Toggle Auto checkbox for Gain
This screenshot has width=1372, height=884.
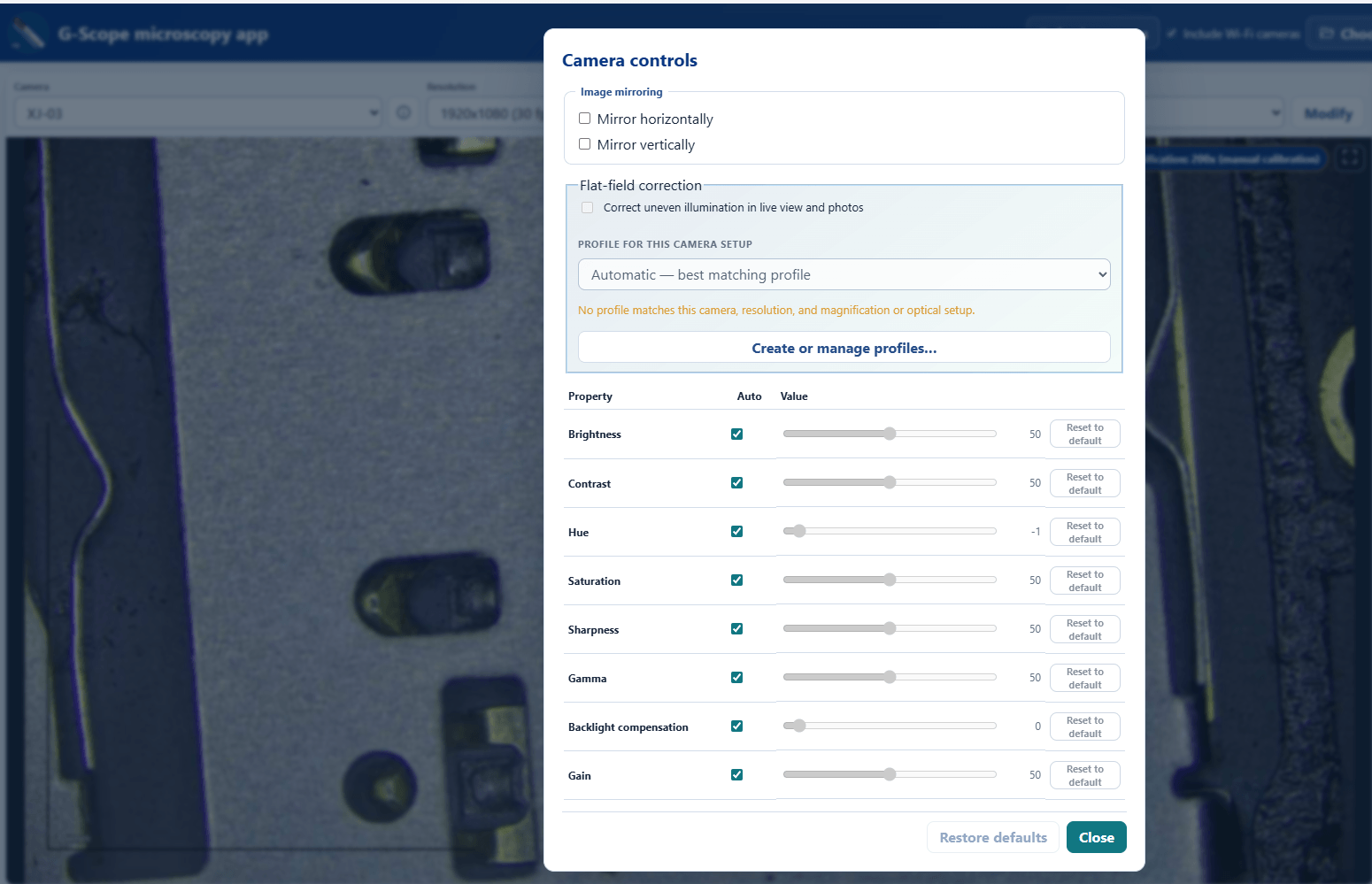coord(736,775)
